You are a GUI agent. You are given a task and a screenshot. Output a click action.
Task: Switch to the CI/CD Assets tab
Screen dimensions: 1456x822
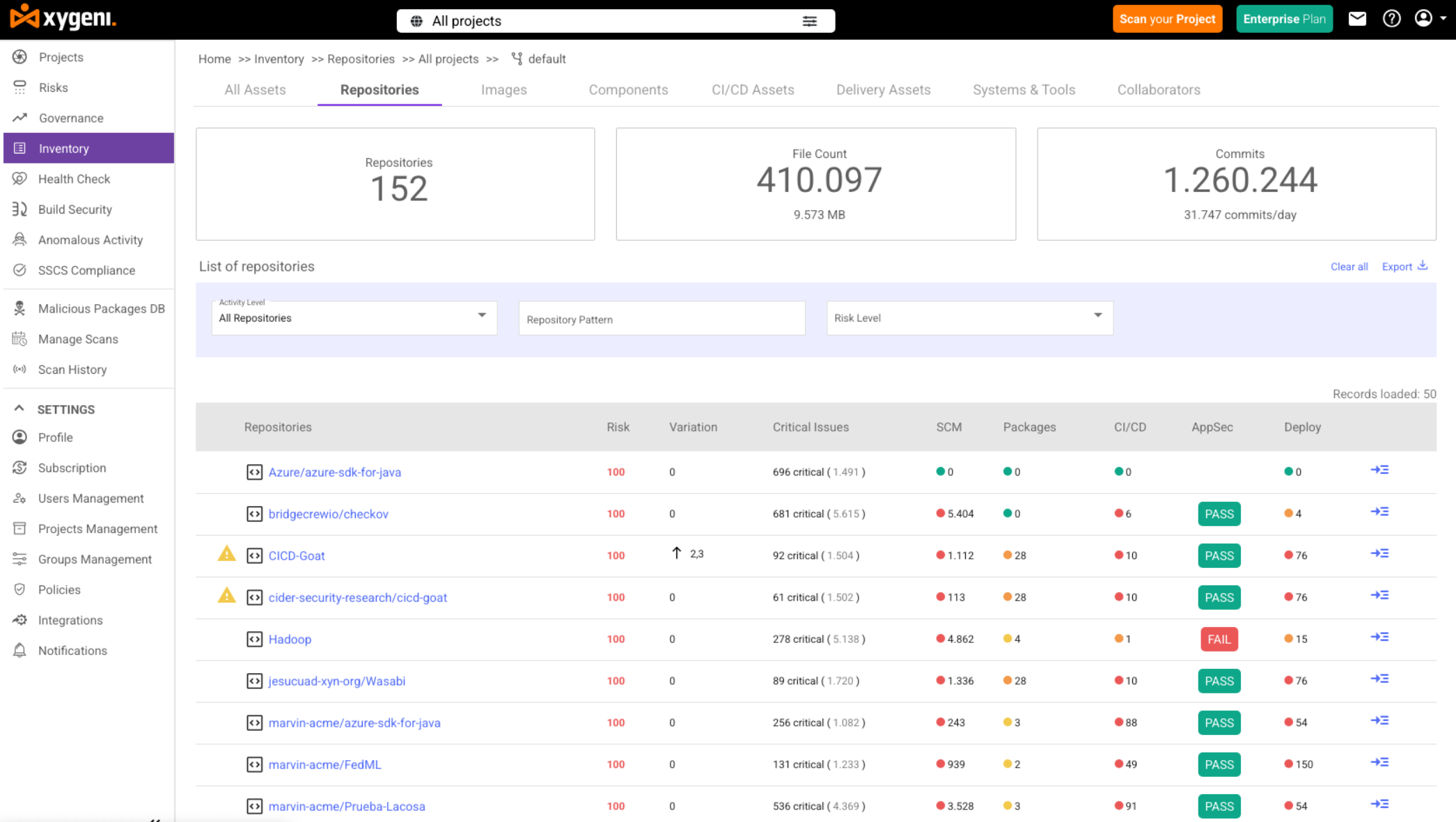click(753, 90)
